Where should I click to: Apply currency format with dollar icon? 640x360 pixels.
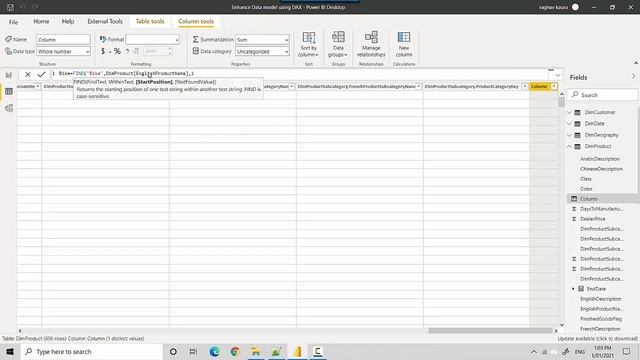(103, 51)
